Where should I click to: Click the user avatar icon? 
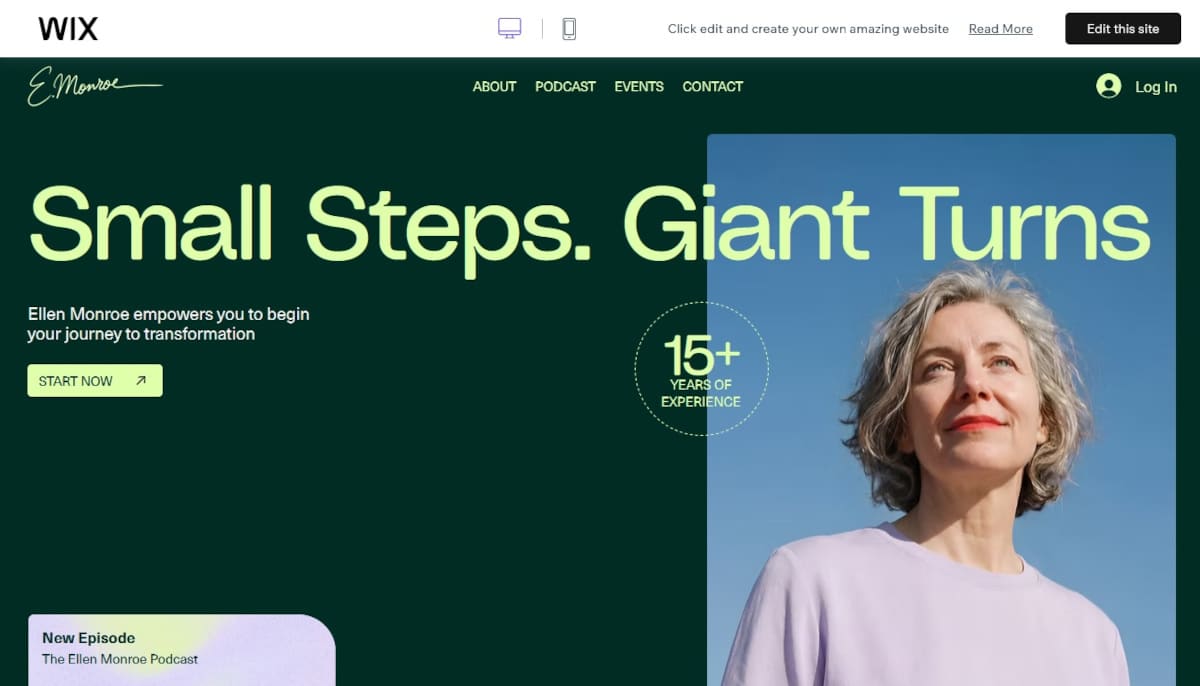pyautogui.click(x=1109, y=86)
